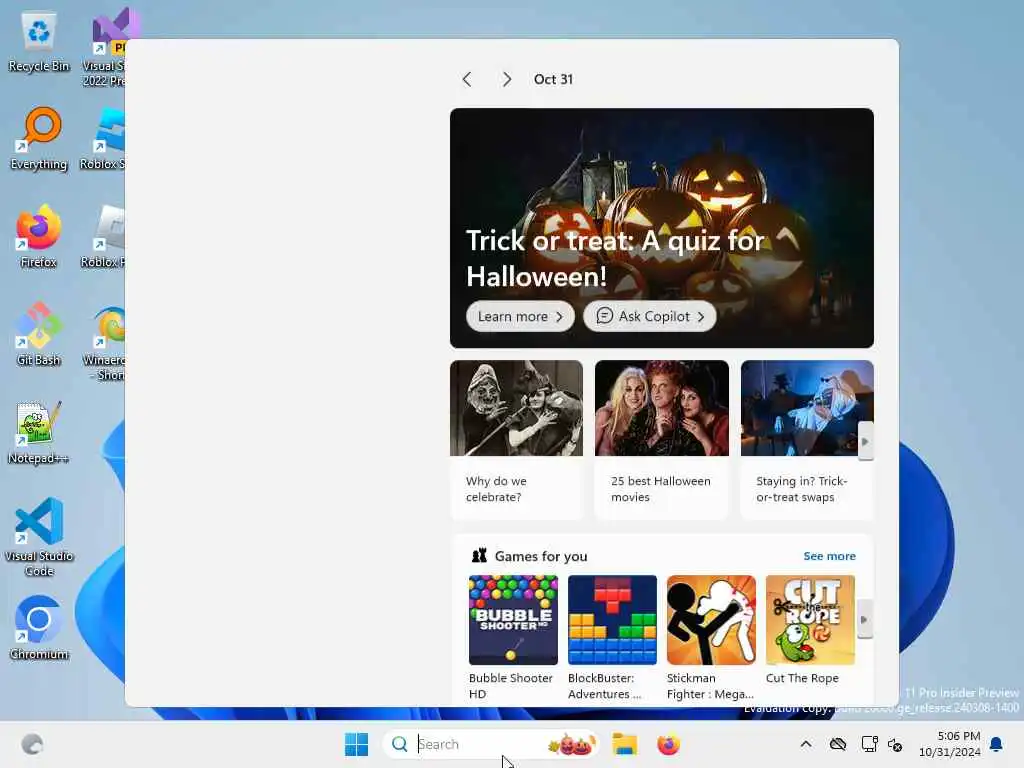1024x768 pixels.
Task: Click the Games for you chess icon
Action: [x=479, y=556]
